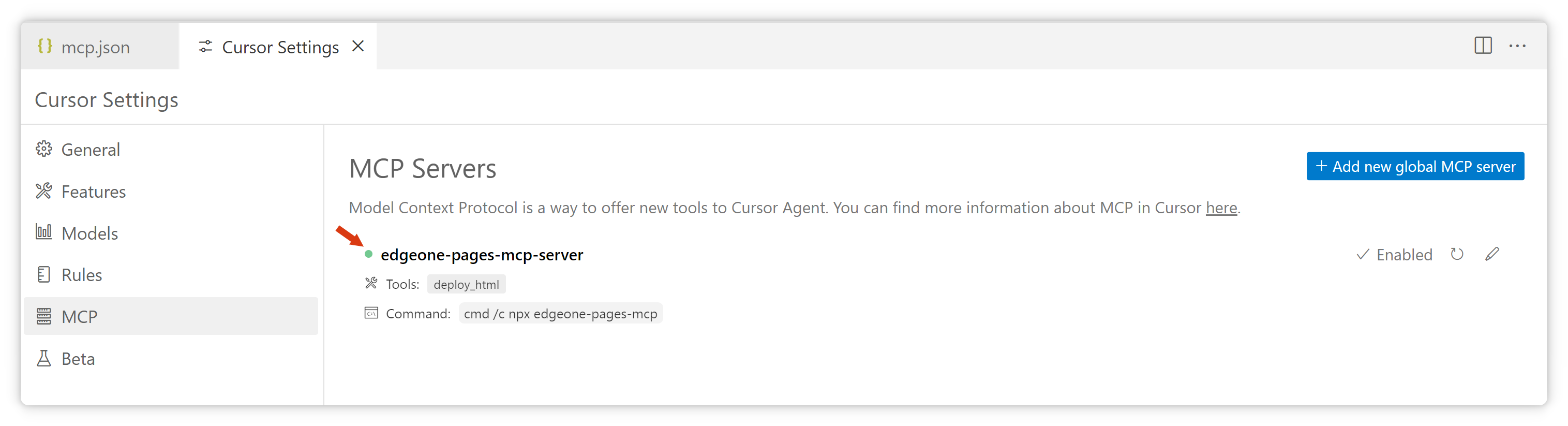Click the General gear icon in sidebar
The image size is (1568, 426).
pos(44,149)
